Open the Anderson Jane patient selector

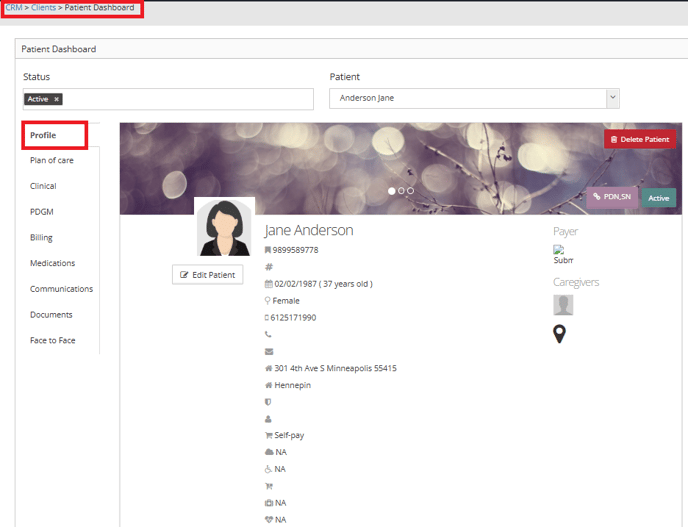point(474,98)
